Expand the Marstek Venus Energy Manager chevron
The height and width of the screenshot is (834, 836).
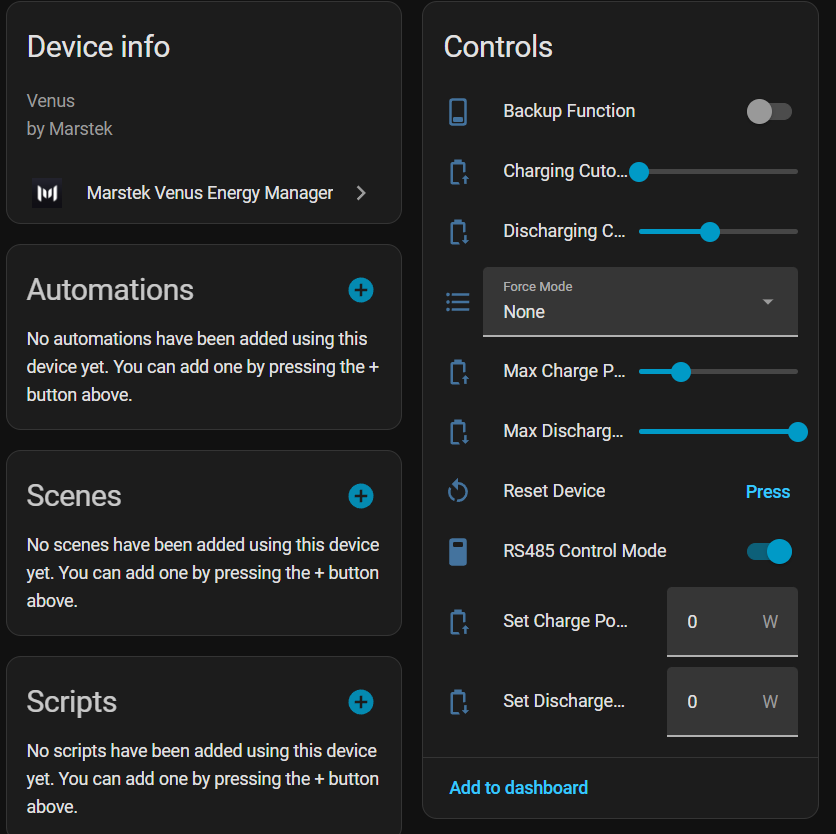pyautogui.click(x=361, y=193)
